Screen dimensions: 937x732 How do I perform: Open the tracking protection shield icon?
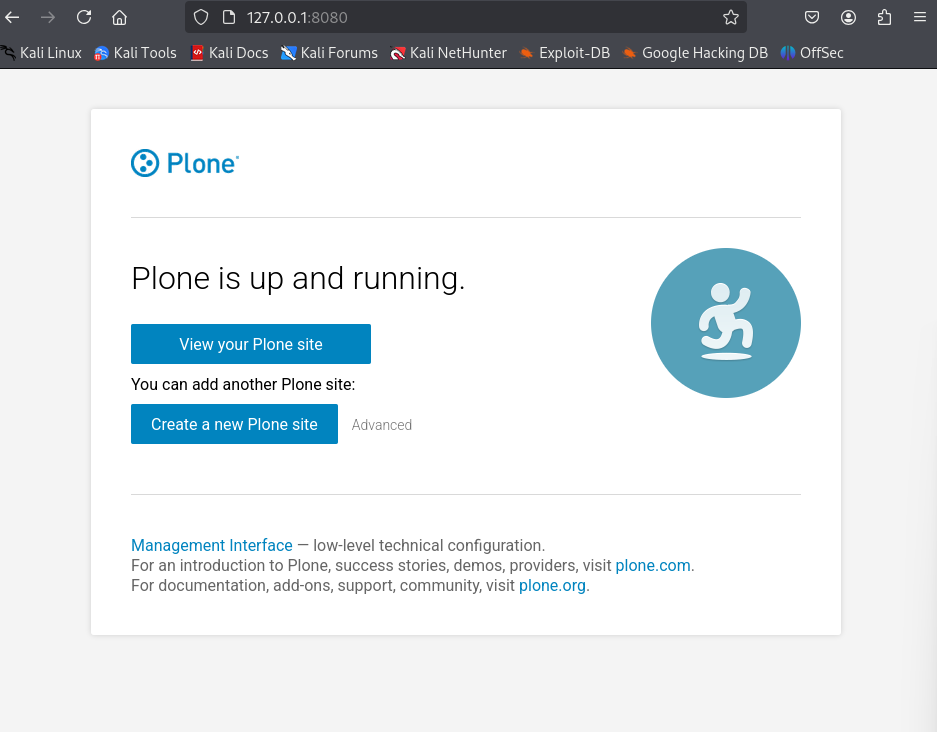click(201, 17)
